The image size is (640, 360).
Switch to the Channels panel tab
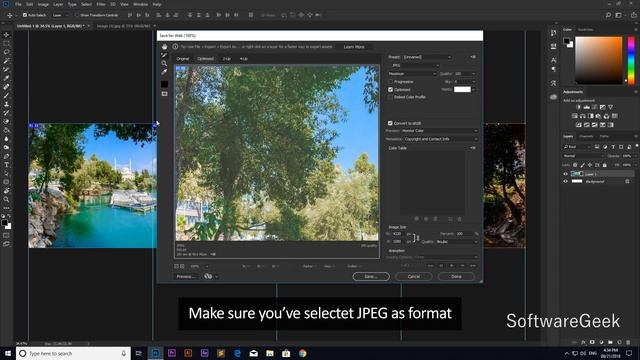tap(586, 136)
